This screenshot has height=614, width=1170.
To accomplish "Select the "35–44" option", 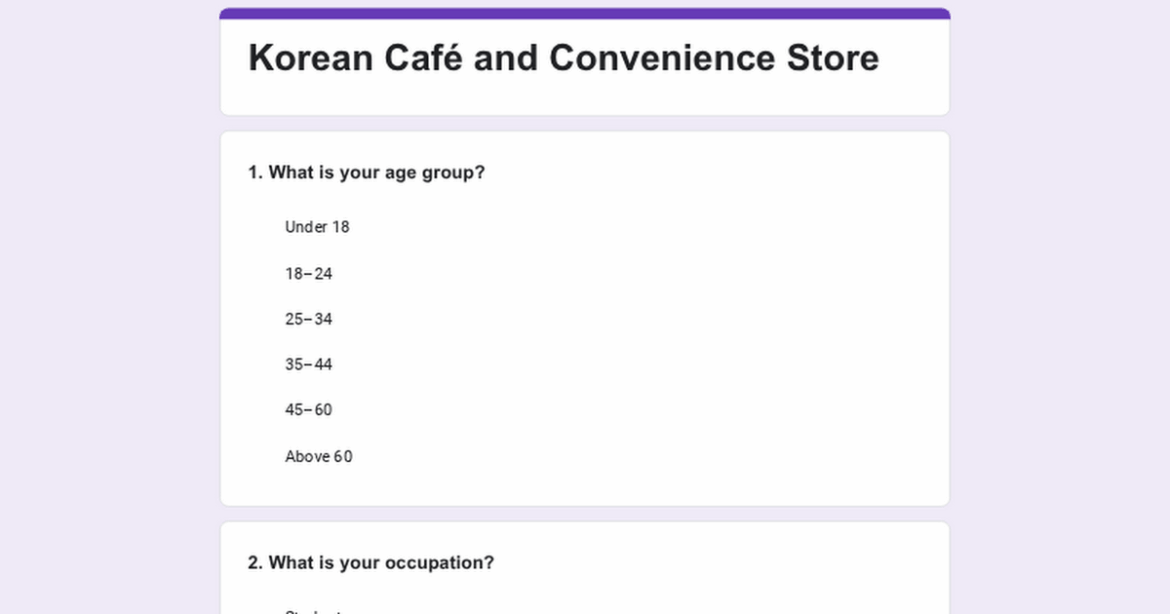I will coord(308,364).
